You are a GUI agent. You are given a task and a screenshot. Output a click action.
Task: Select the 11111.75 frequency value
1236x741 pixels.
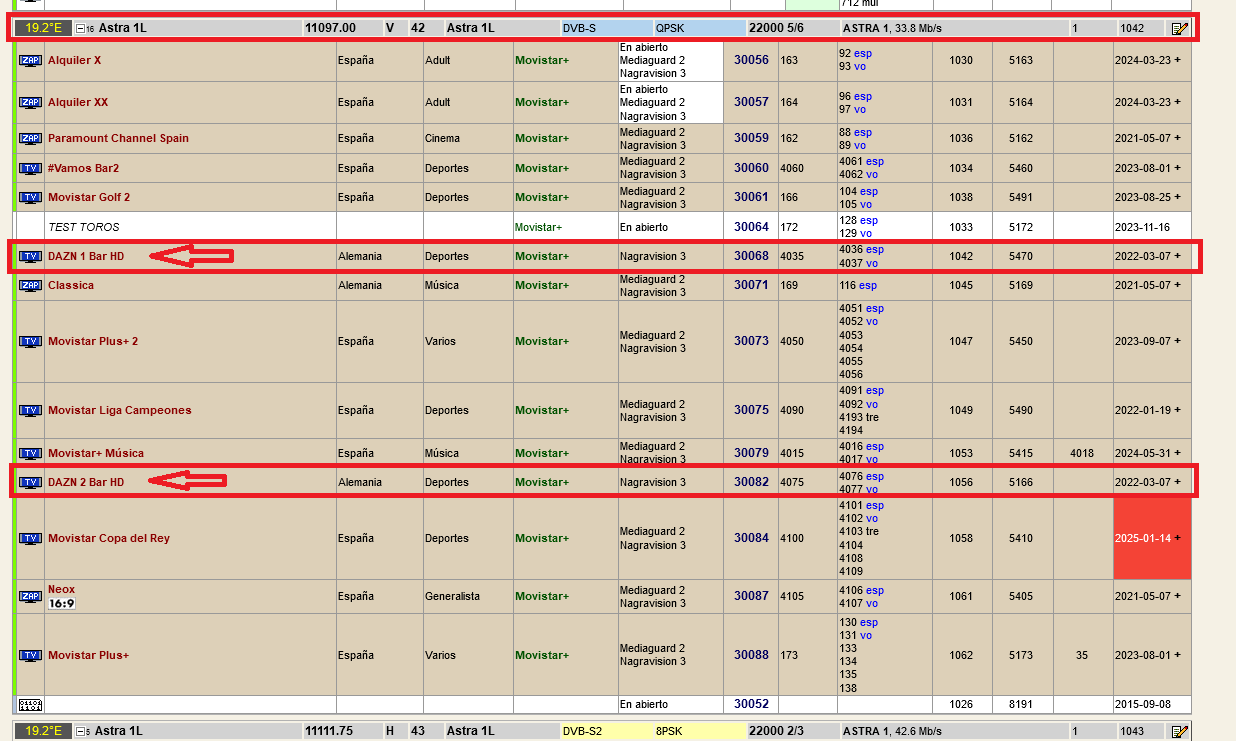tap(330, 731)
